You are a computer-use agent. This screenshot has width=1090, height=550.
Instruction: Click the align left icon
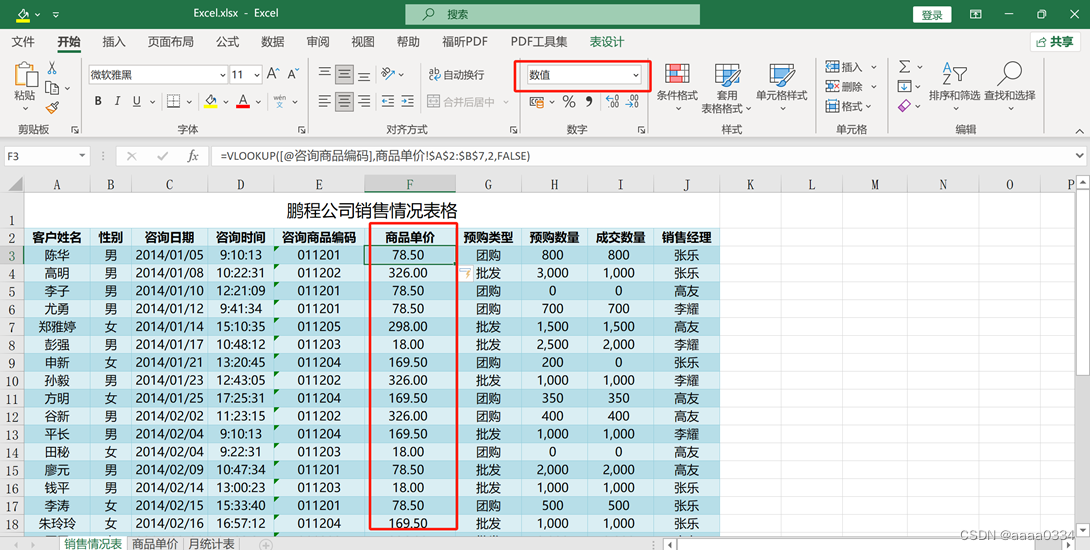pyautogui.click(x=325, y=102)
